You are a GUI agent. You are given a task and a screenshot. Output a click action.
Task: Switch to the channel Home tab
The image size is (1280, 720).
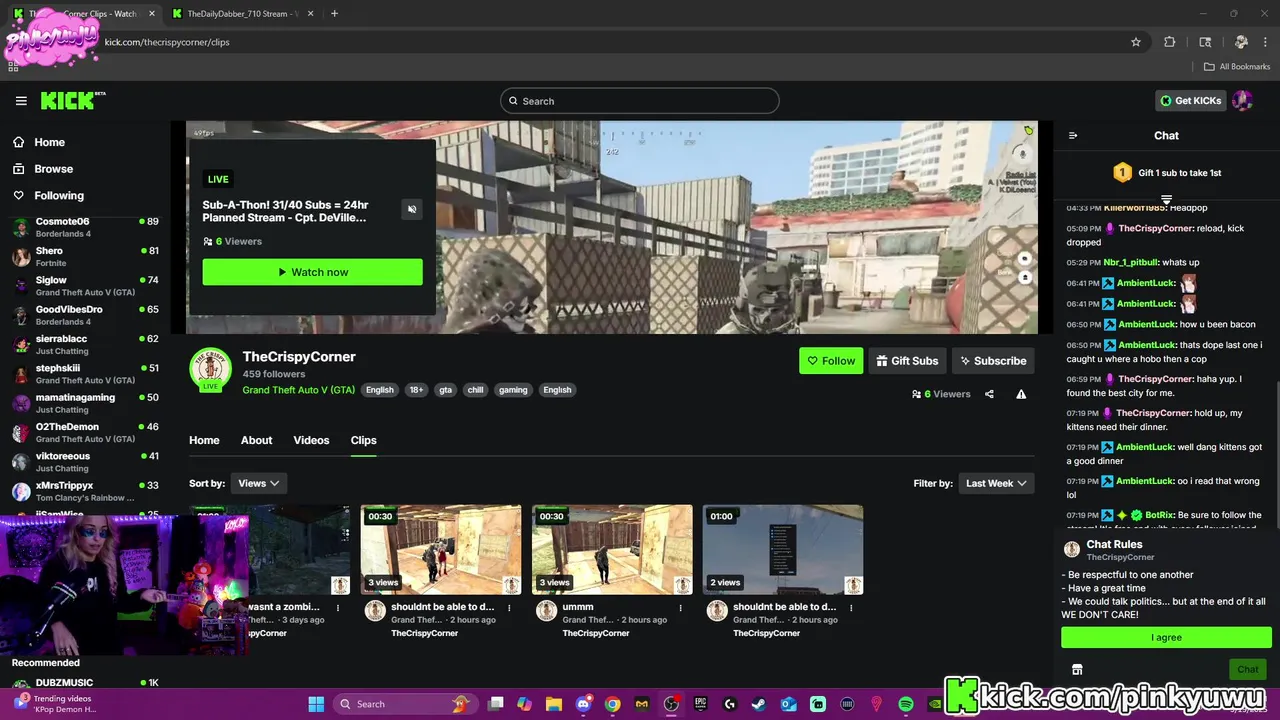pos(204,440)
